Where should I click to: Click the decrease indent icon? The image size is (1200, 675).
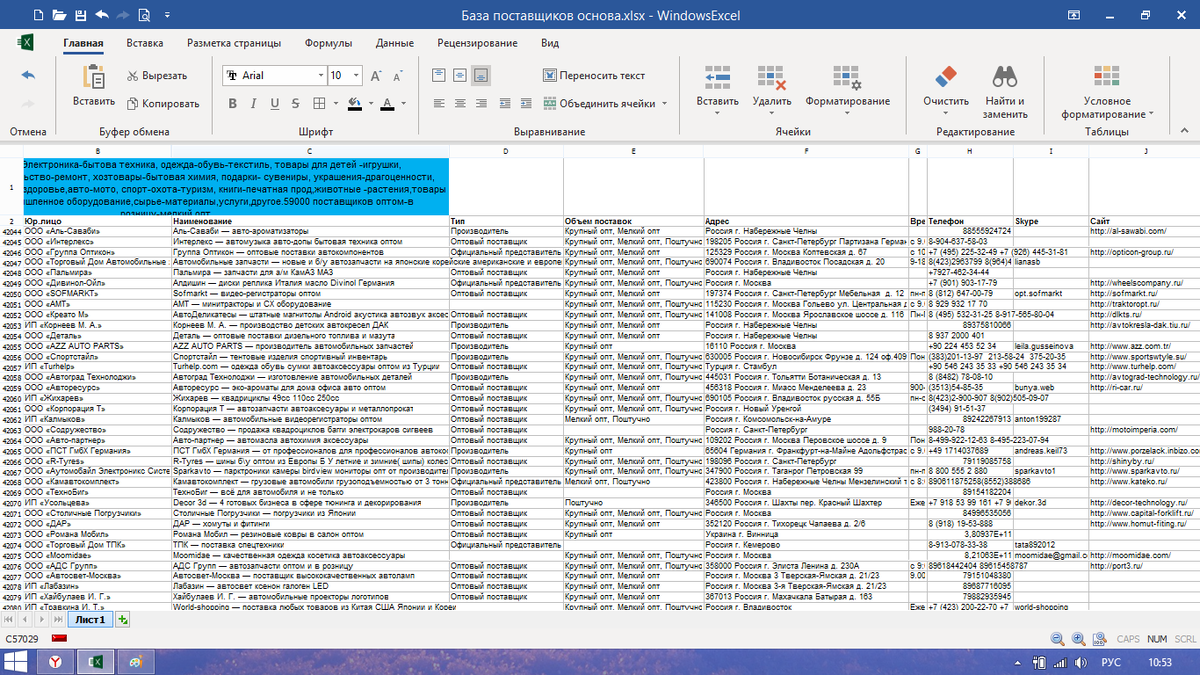click(x=506, y=103)
